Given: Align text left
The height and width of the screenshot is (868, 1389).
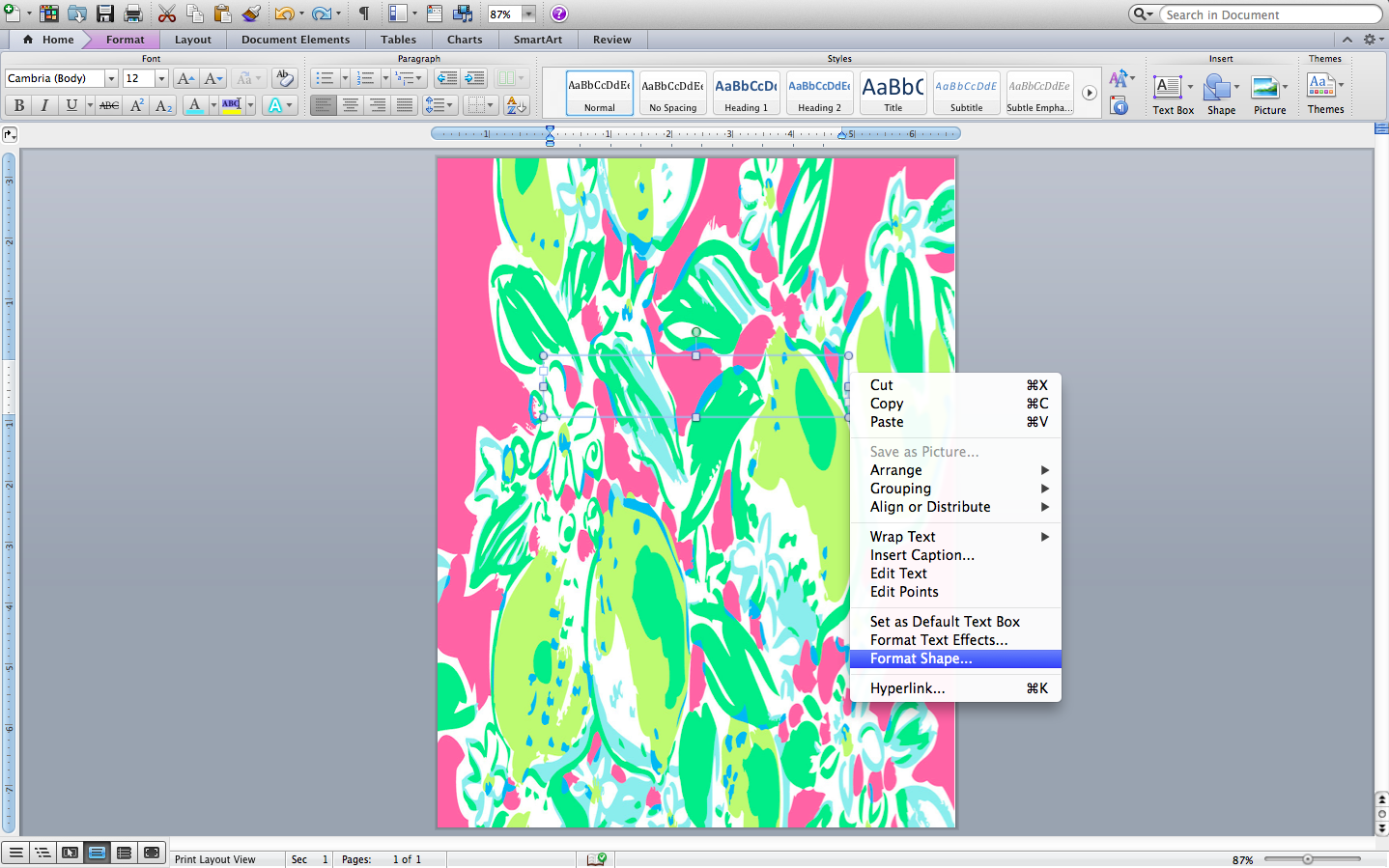Looking at the screenshot, I should click(324, 105).
